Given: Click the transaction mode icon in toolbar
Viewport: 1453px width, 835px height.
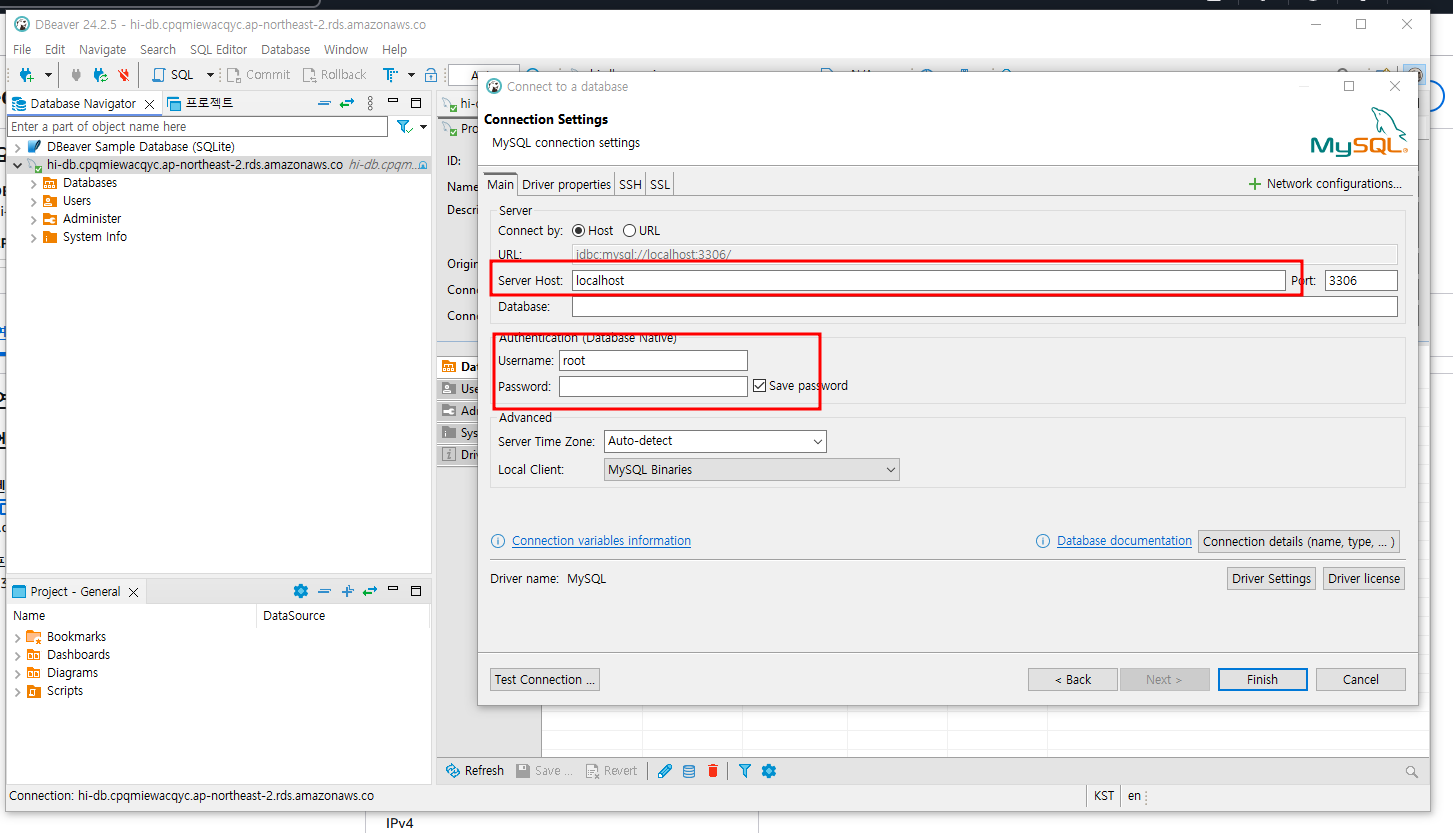Looking at the screenshot, I should pyautogui.click(x=390, y=75).
